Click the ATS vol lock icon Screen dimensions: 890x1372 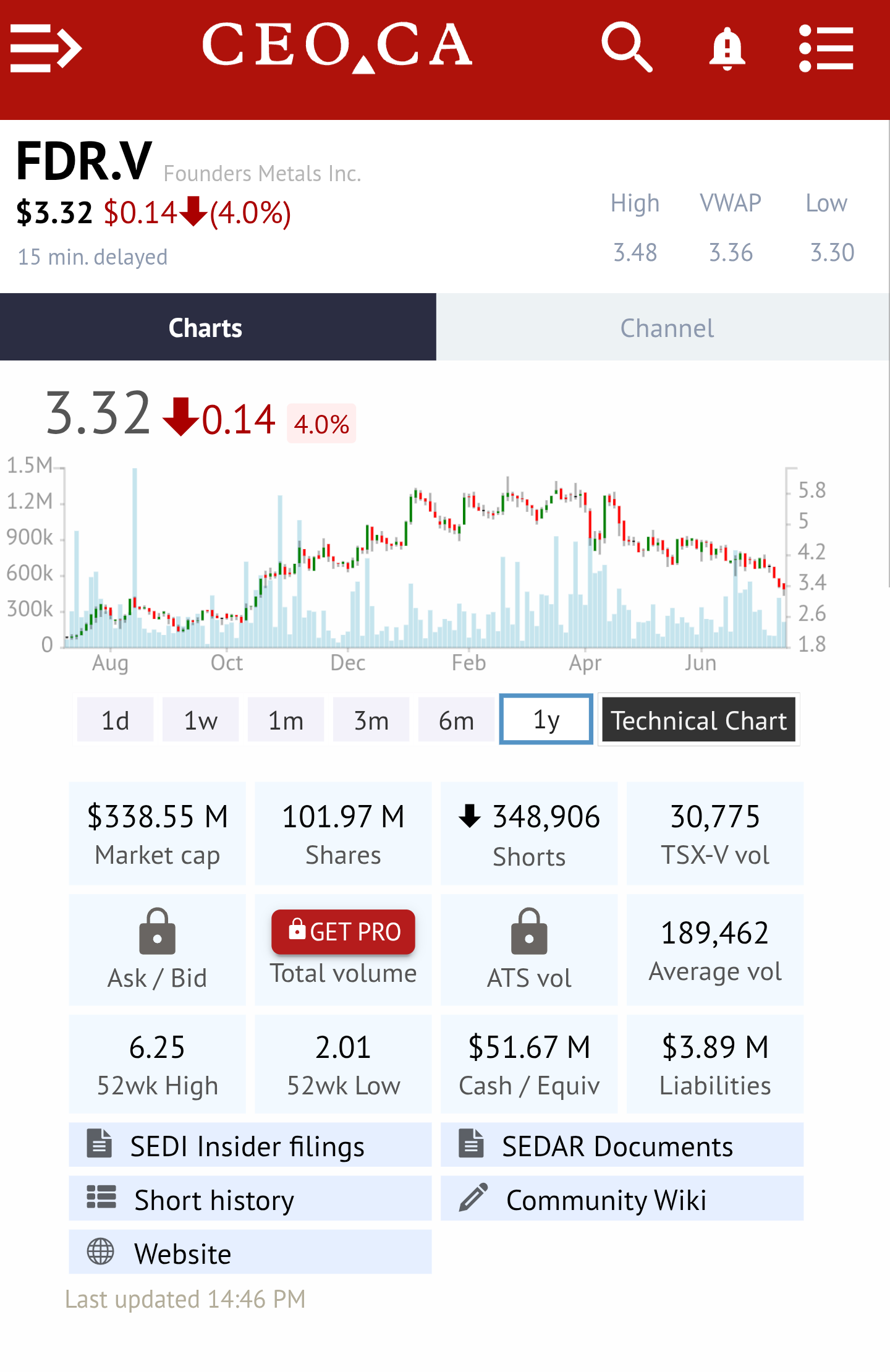click(529, 931)
